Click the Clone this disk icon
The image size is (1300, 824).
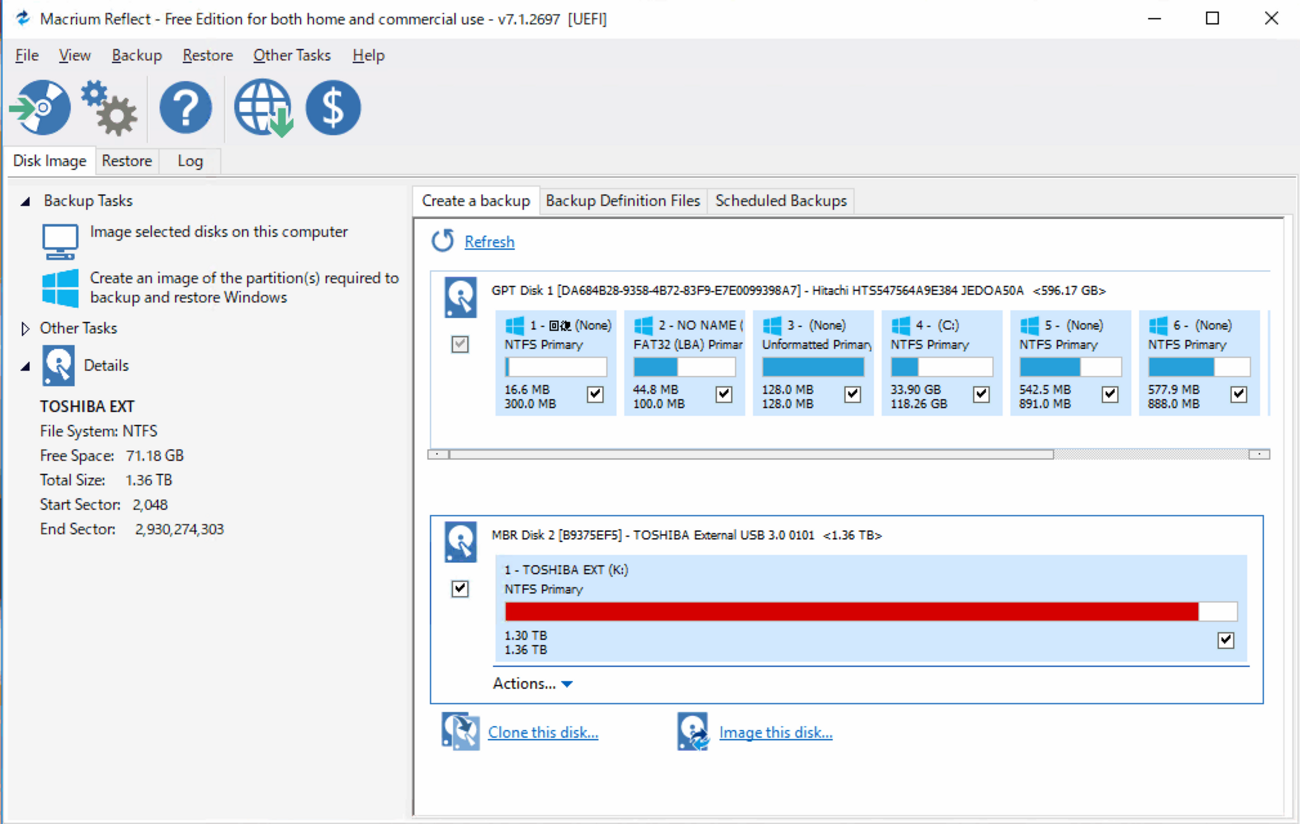(x=460, y=732)
